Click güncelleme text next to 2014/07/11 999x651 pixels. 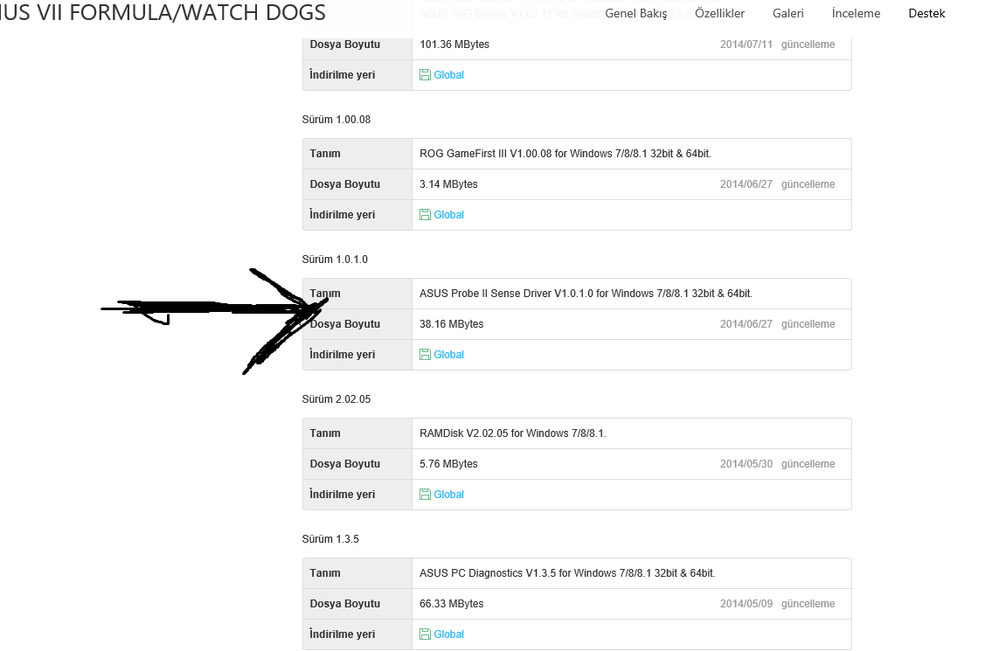point(808,44)
